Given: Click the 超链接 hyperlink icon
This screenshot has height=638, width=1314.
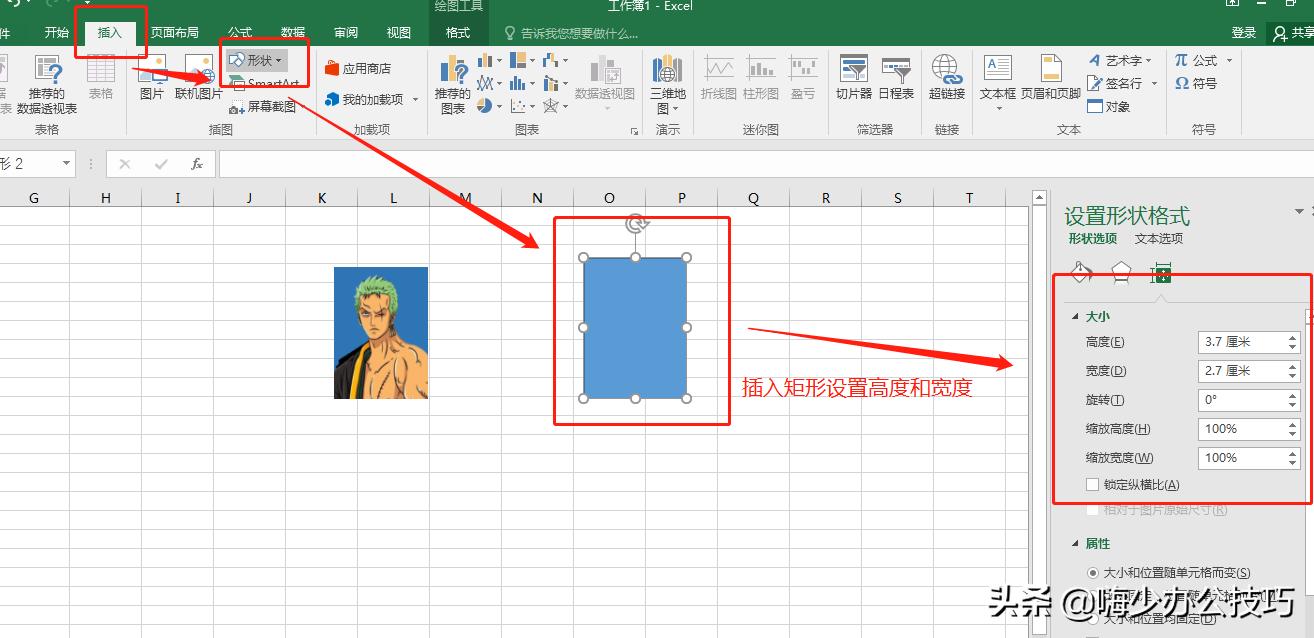Looking at the screenshot, I should [x=946, y=78].
